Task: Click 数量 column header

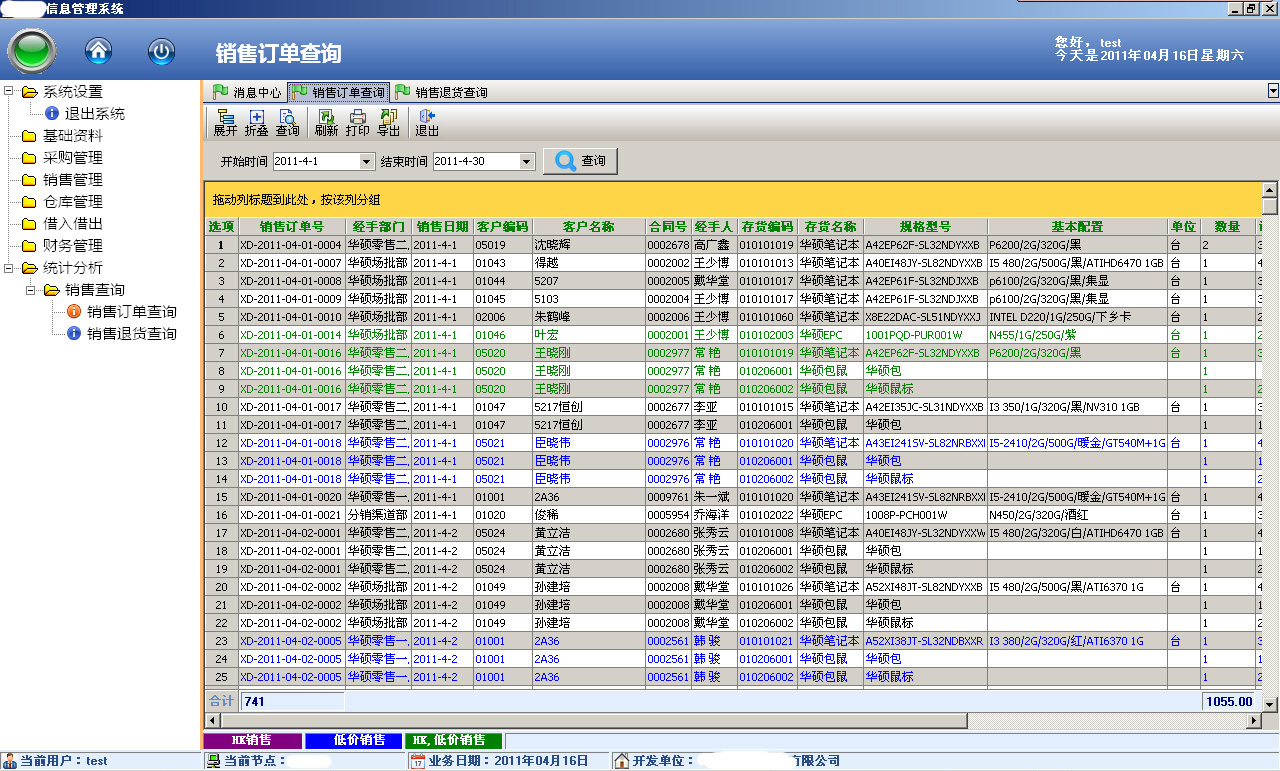Action: click(1227, 227)
